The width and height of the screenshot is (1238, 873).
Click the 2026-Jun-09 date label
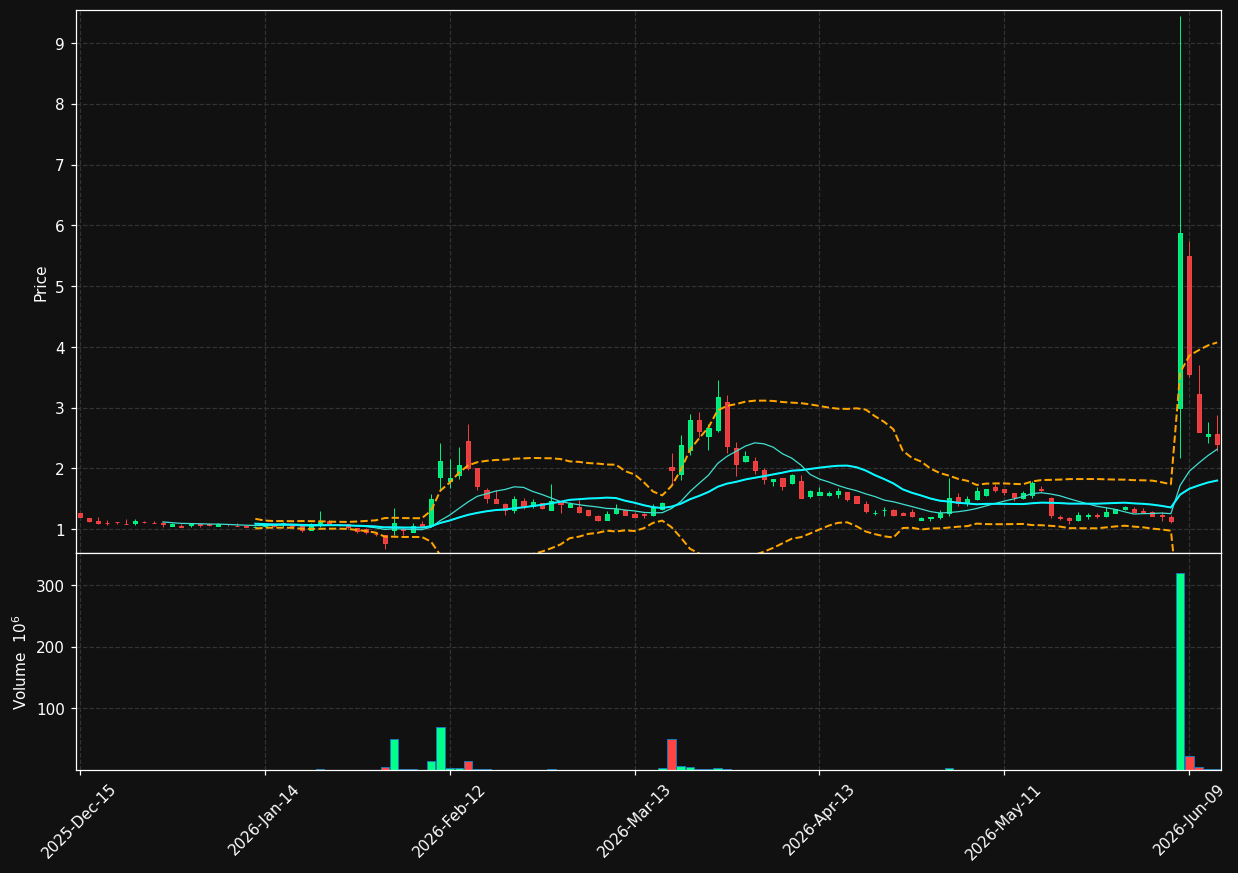(1189, 821)
